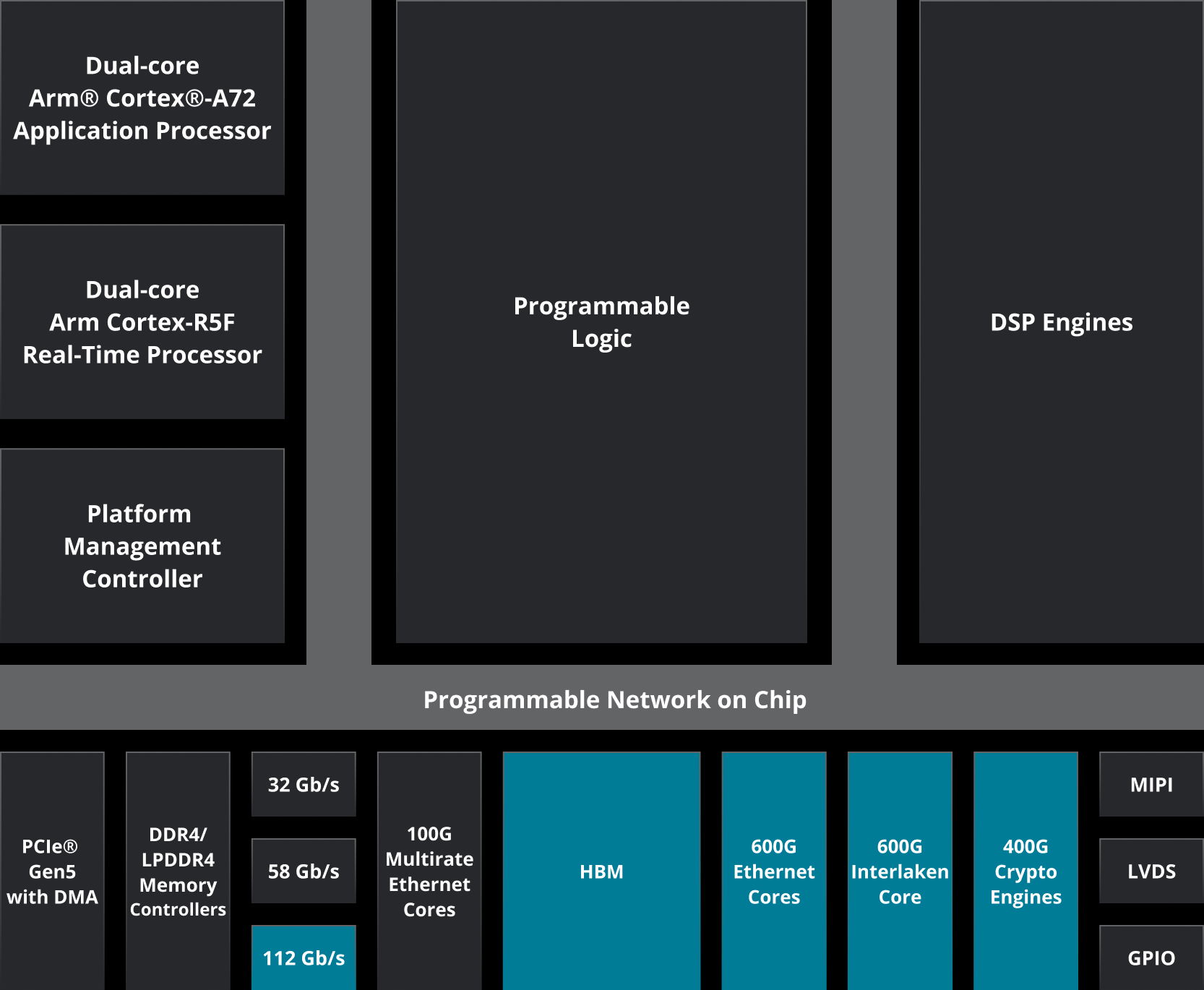Select the 32 Gb/s transceiver block
The height and width of the screenshot is (990, 1204).
coord(303,783)
